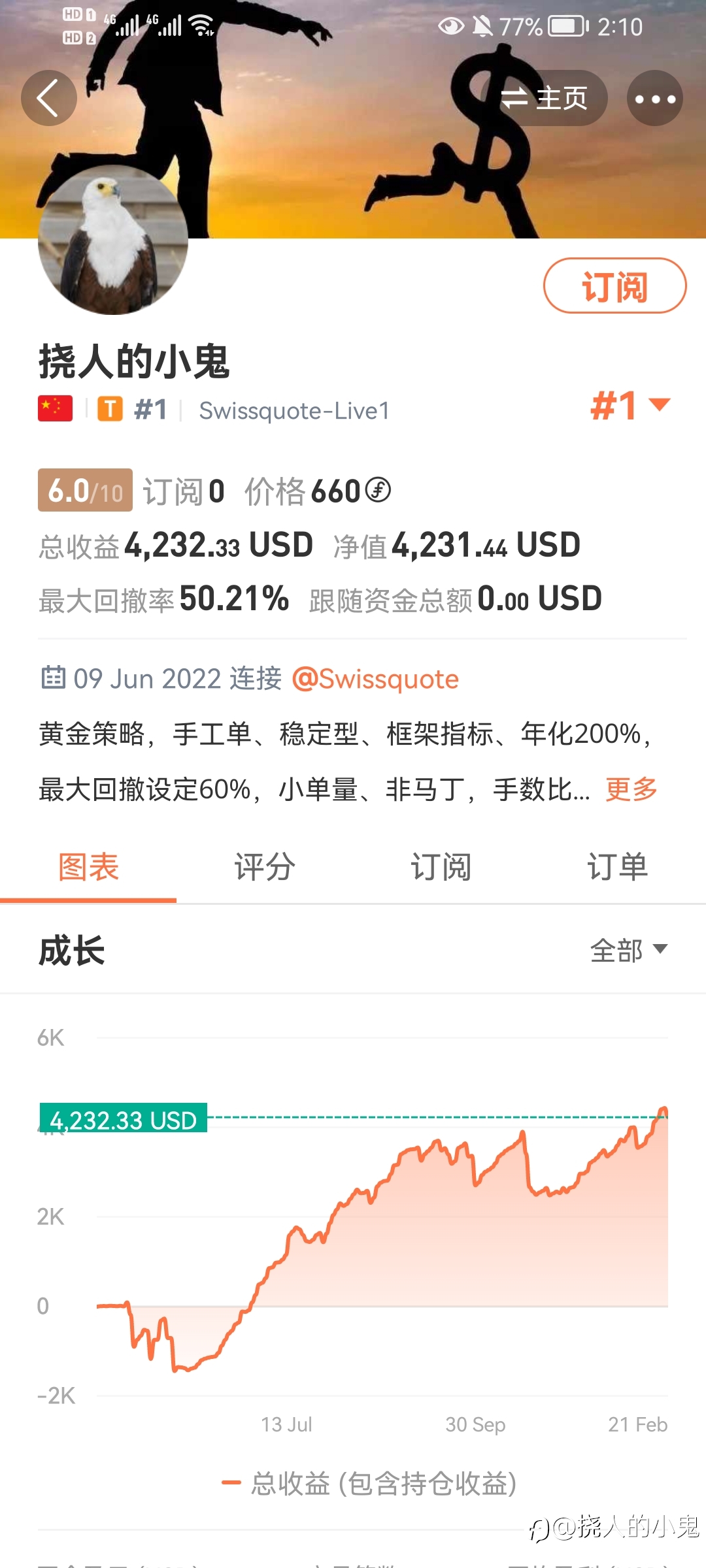Toggle the 总收益 chart legend series
706x1568 pixels.
pos(369,1483)
